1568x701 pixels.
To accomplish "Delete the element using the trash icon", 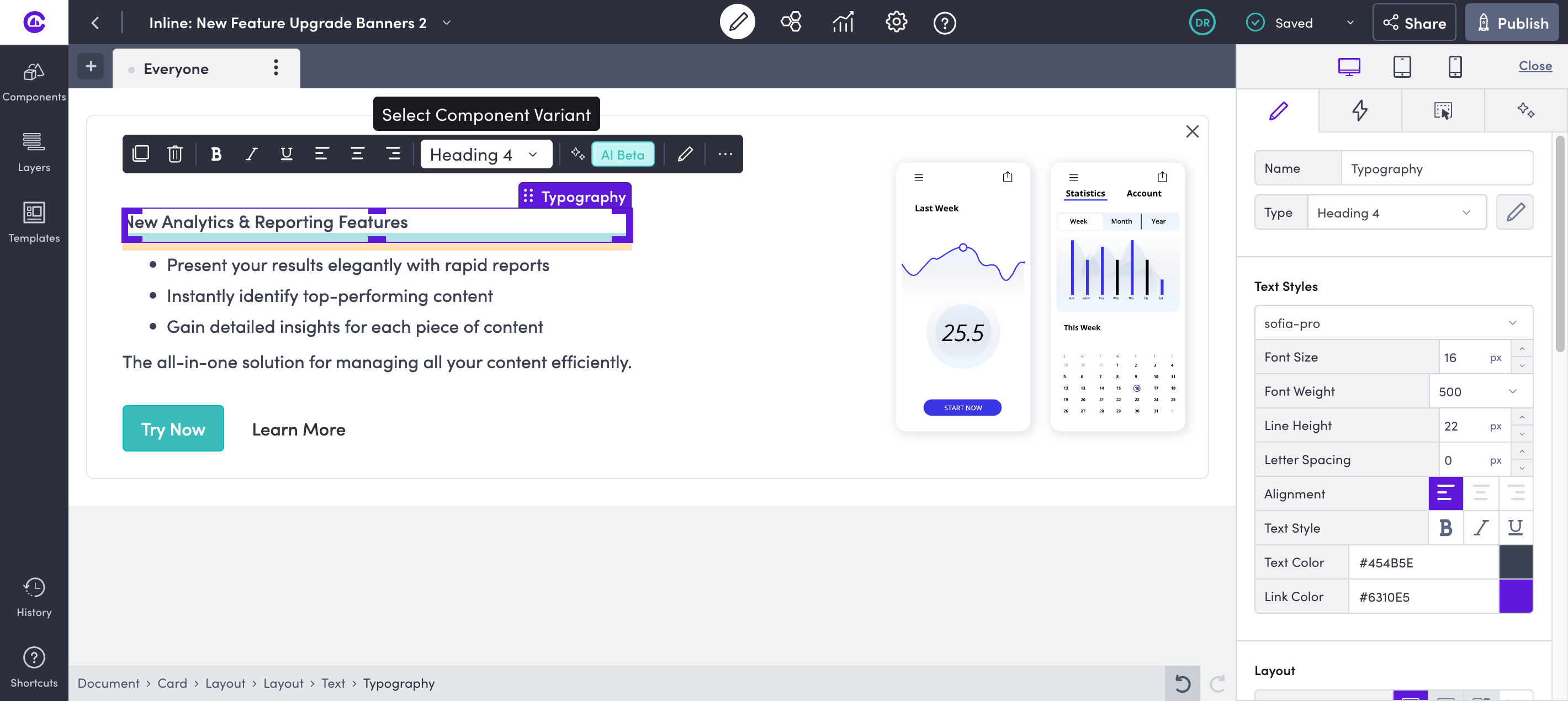I will click(x=176, y=154).
